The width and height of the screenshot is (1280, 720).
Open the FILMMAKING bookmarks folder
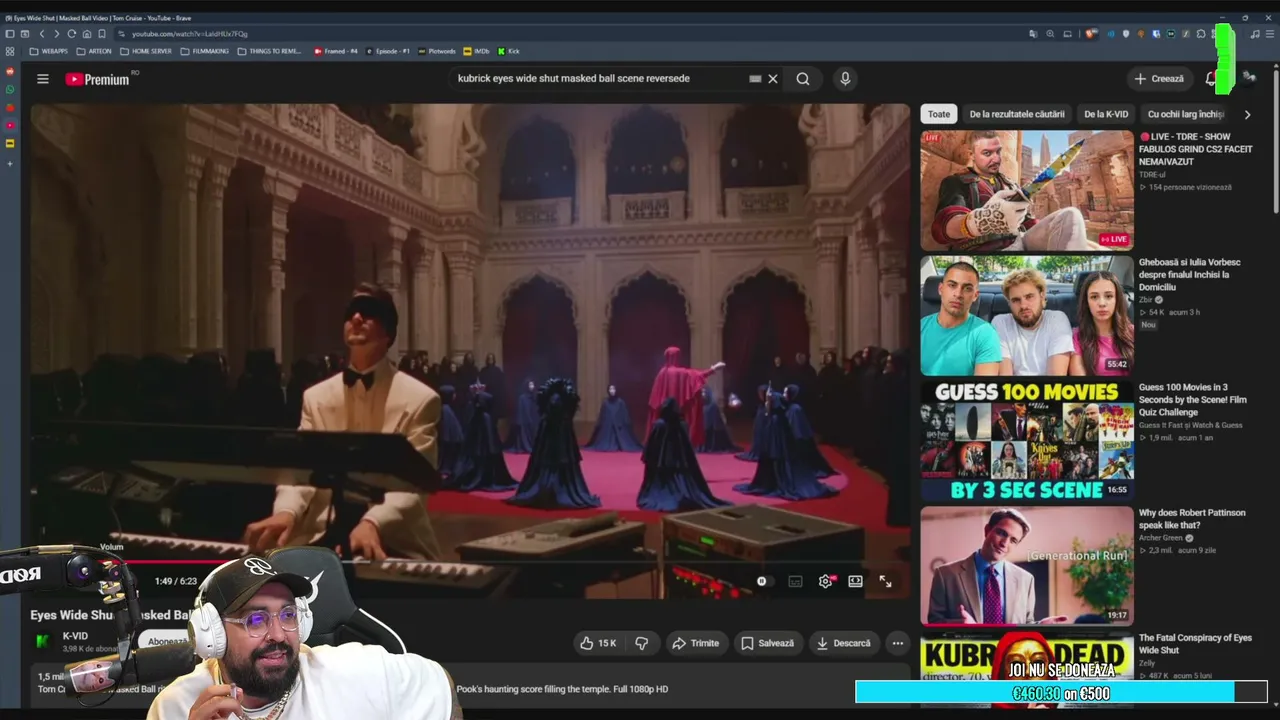[205, 51]
